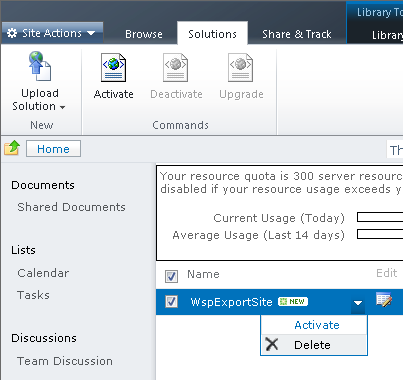Toggle the select-all checkbox in header
Screen dimensions: 403x380
click(171, 276)
